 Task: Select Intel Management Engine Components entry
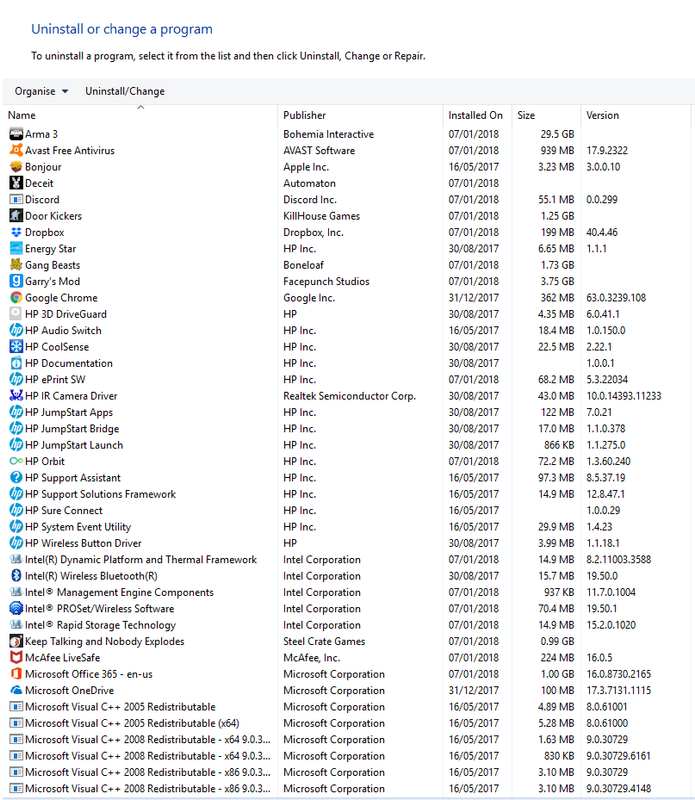[x=347, y=592]
